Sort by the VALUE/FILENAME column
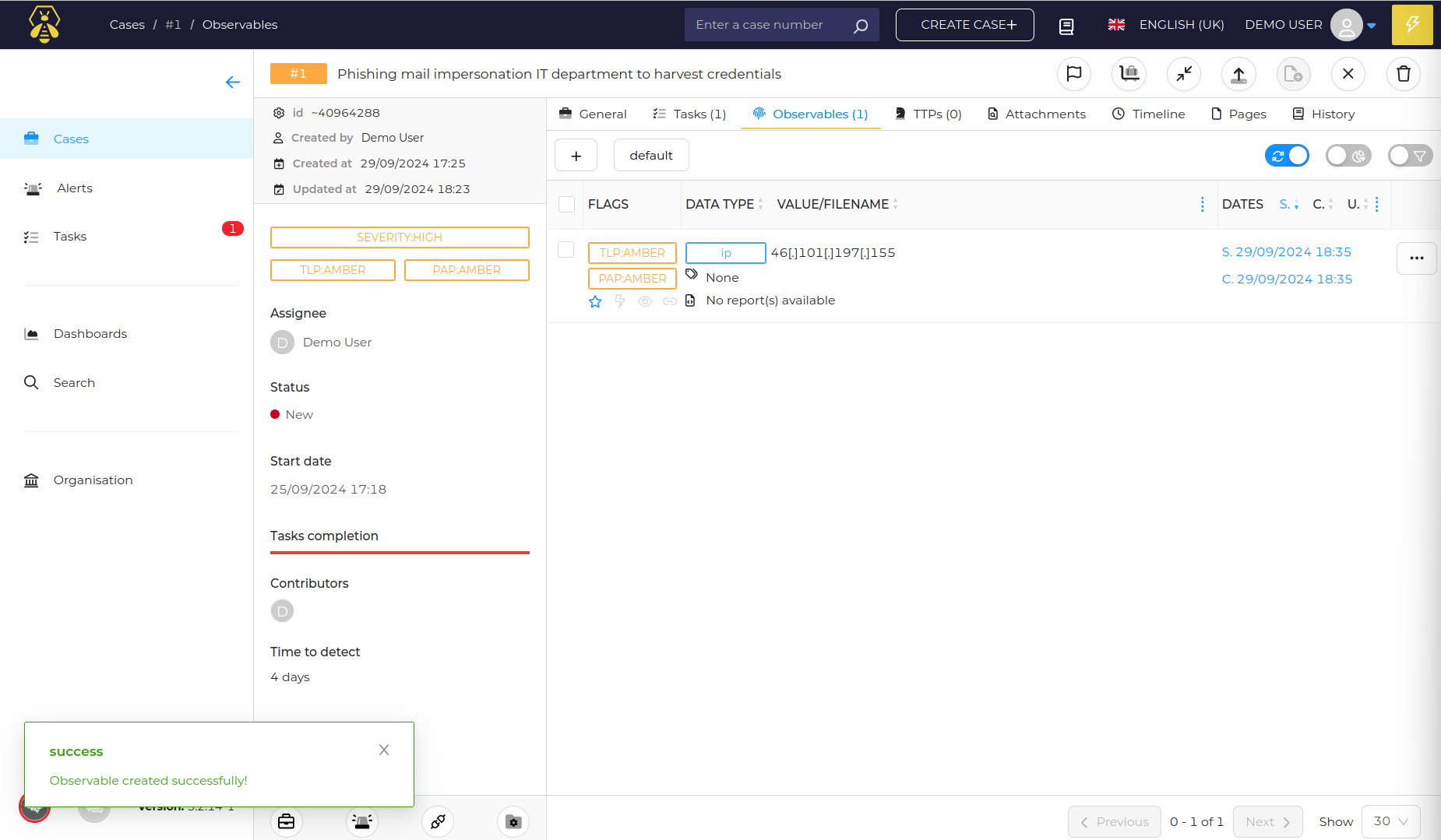Screen dimensions: 1441x840 click(x=838, y=204)
